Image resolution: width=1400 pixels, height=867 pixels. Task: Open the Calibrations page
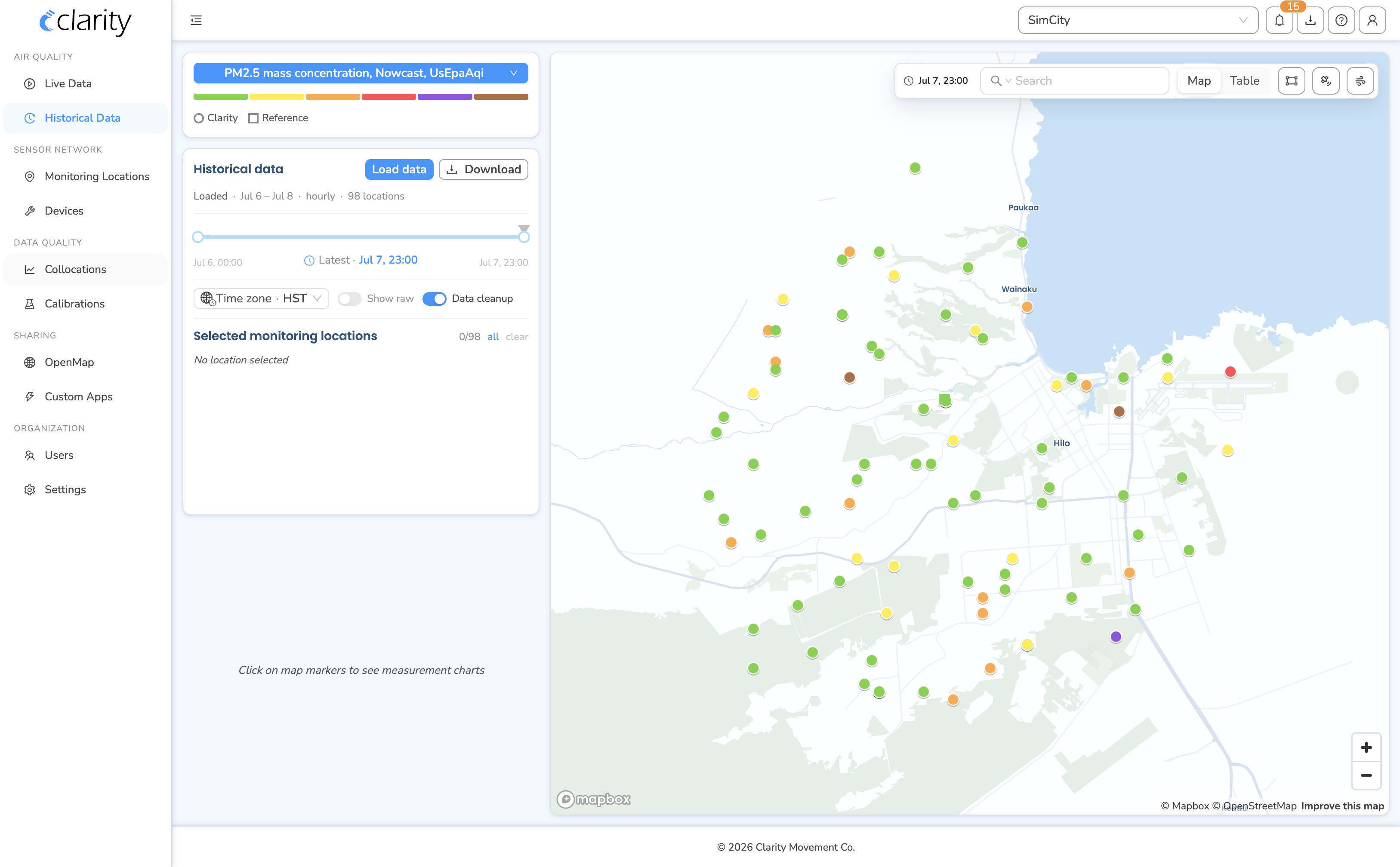coord(86,304)
